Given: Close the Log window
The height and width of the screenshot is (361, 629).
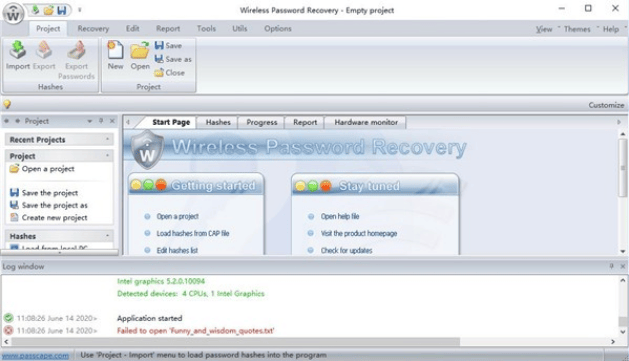Looking at the screenshot, I should pos(623,266).
